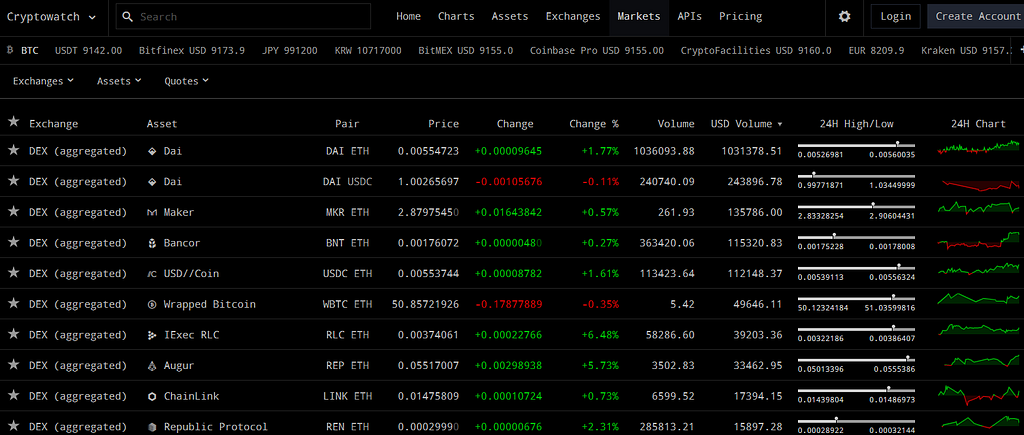Click the Republic Protocol asset name
1024x435 pixels.
pyautogui.click(x=216, y=427)
